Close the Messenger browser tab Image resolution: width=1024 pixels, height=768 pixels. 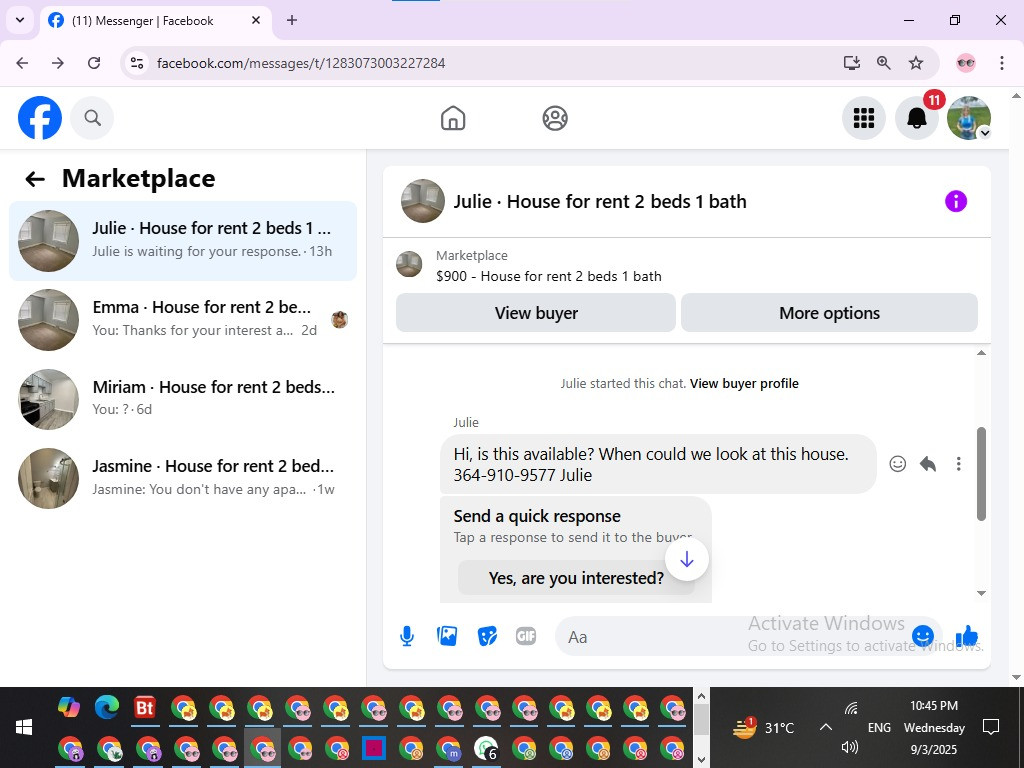tap(256, 20)
